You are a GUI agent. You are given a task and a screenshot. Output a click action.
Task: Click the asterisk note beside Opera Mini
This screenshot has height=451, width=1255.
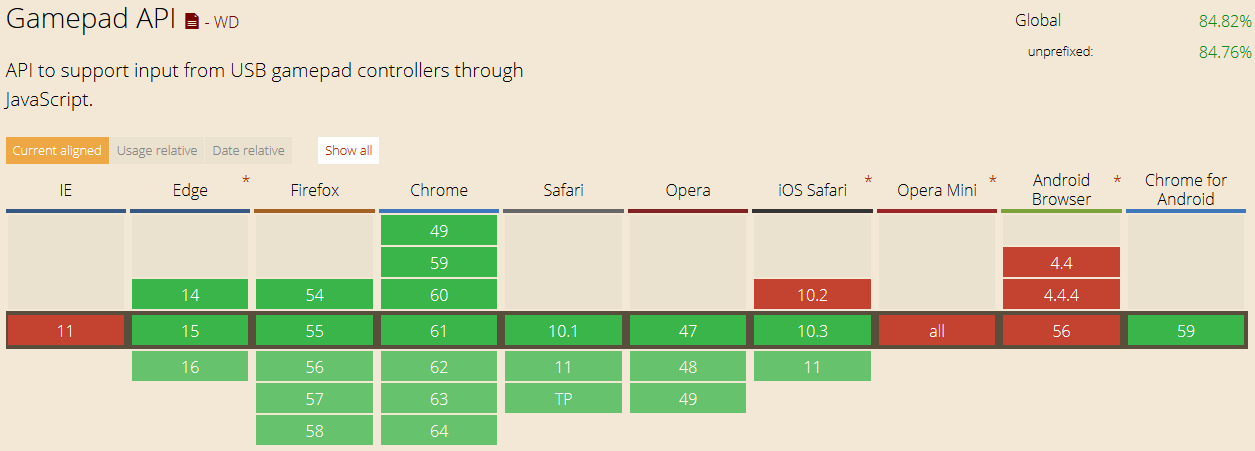coord(993,181)
